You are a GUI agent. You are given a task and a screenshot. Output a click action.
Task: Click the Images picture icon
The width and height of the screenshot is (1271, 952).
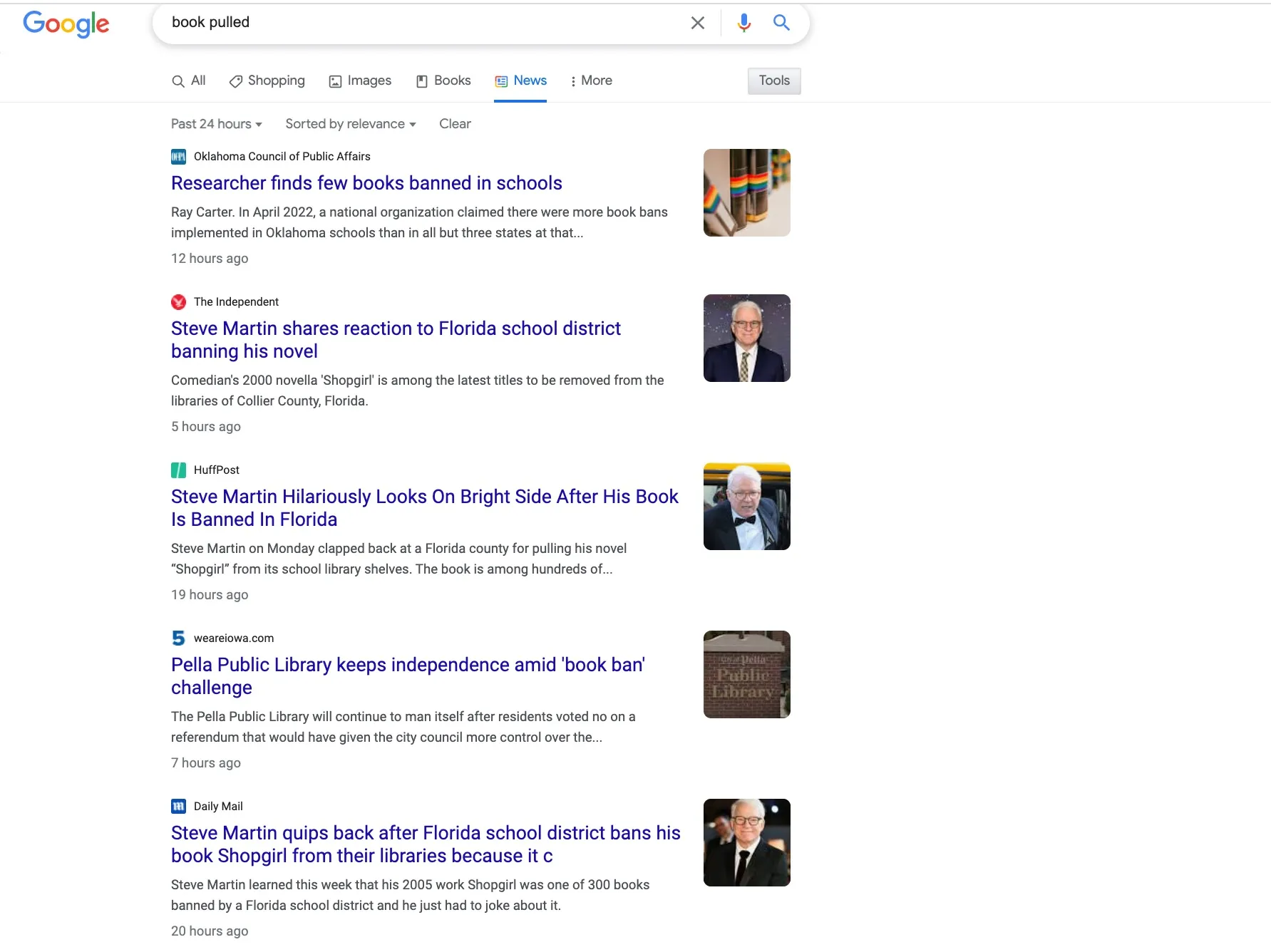[x=335, y=81]
